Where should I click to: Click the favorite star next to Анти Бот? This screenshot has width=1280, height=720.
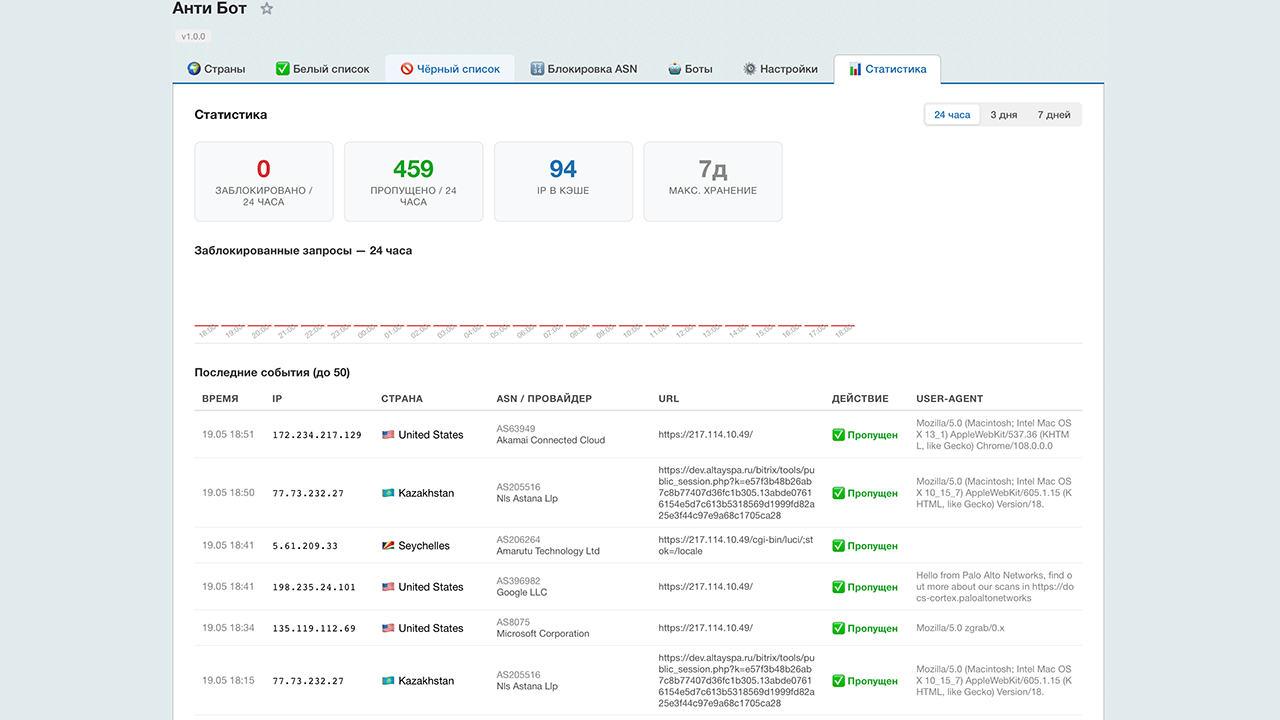click(267, 9)
